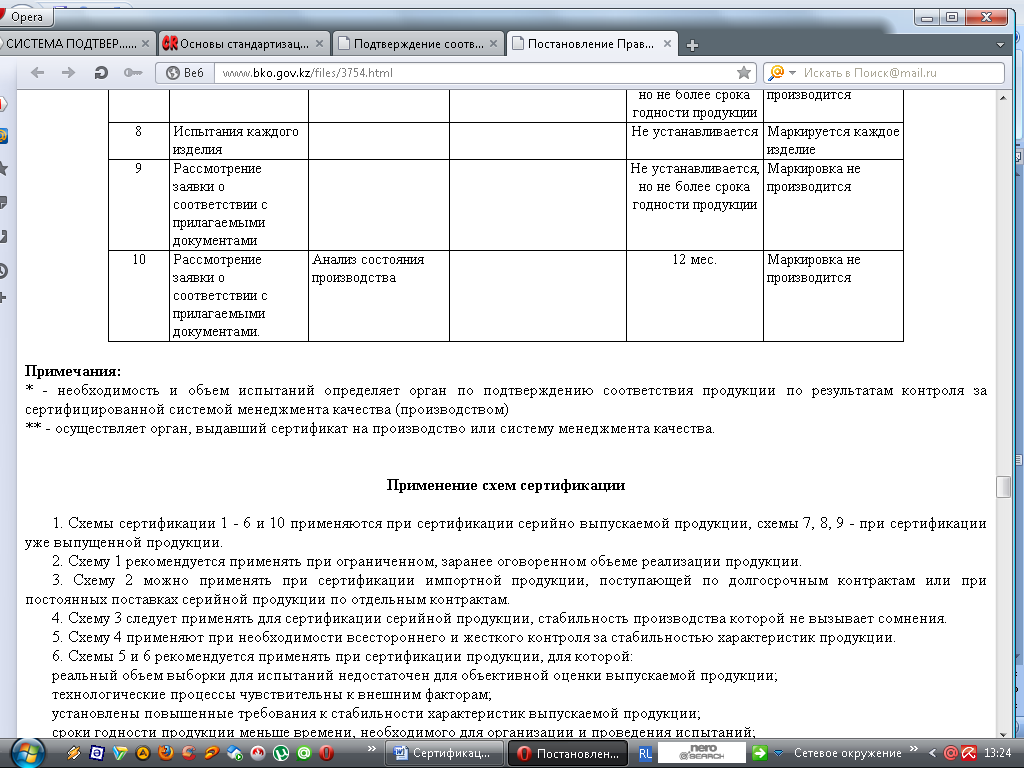Click the 13:24 system clock
This screenshot has height=768, width=1024.
[997, 753]
